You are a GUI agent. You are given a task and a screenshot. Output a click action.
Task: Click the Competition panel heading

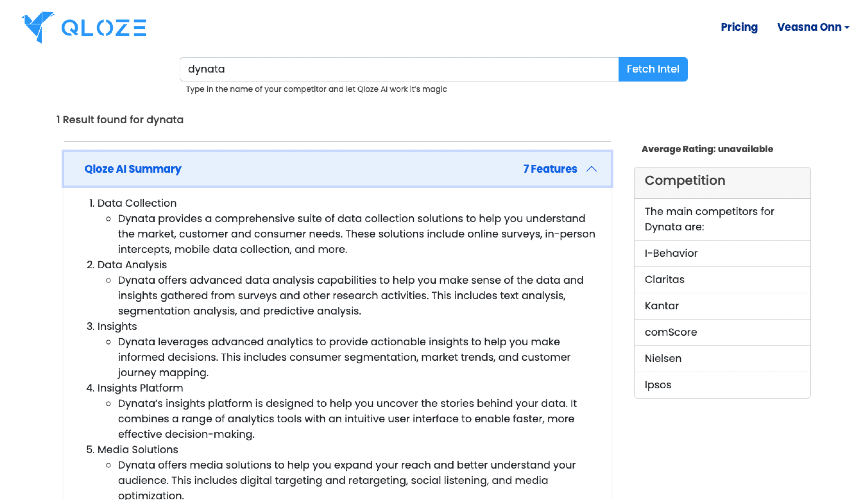click(685, 181)
